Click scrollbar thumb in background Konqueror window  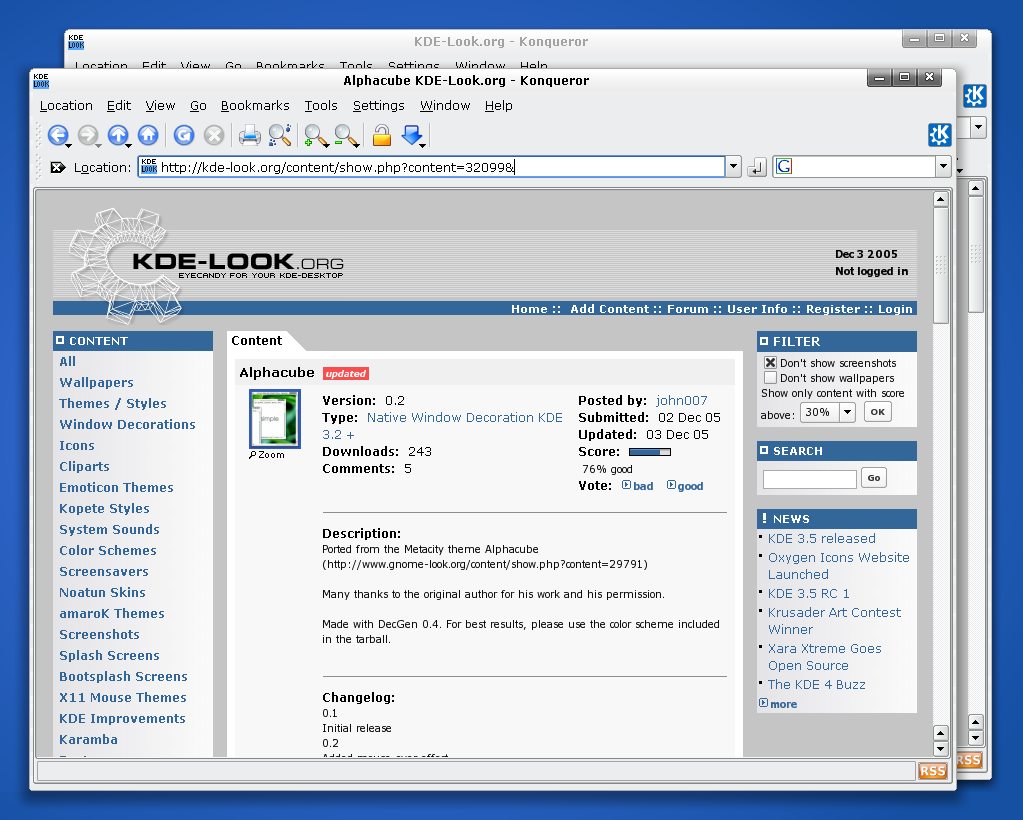coord(975,254)
